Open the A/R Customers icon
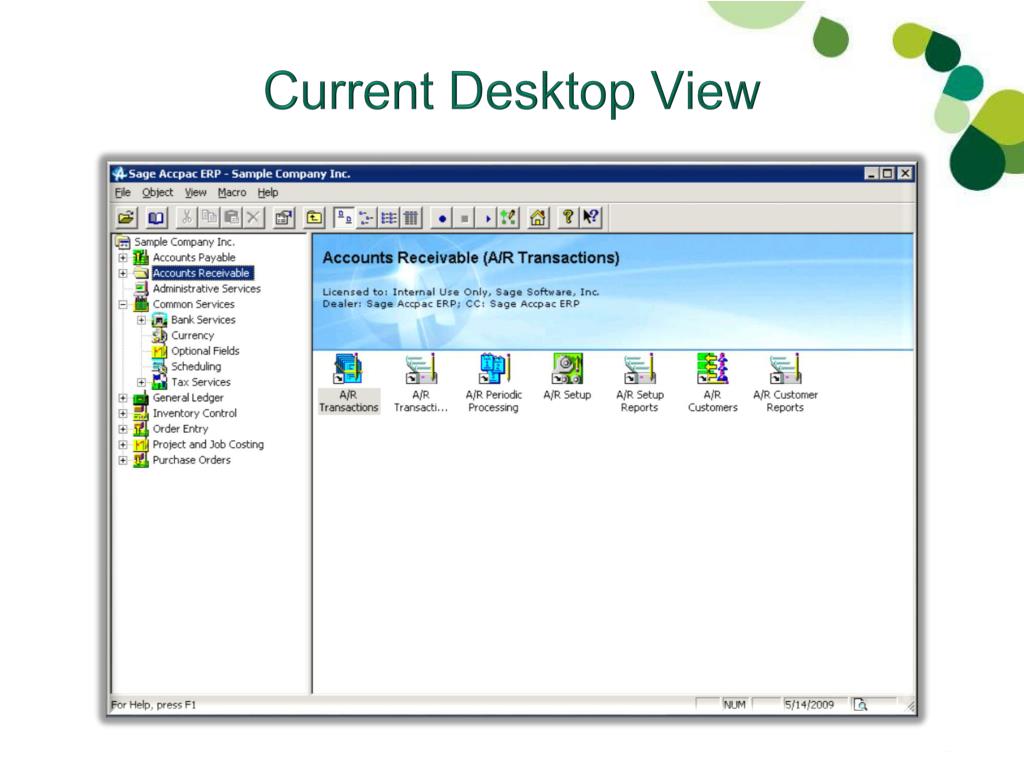The height and width of the screenshot is (768, 1024). (x=712, y=383)
